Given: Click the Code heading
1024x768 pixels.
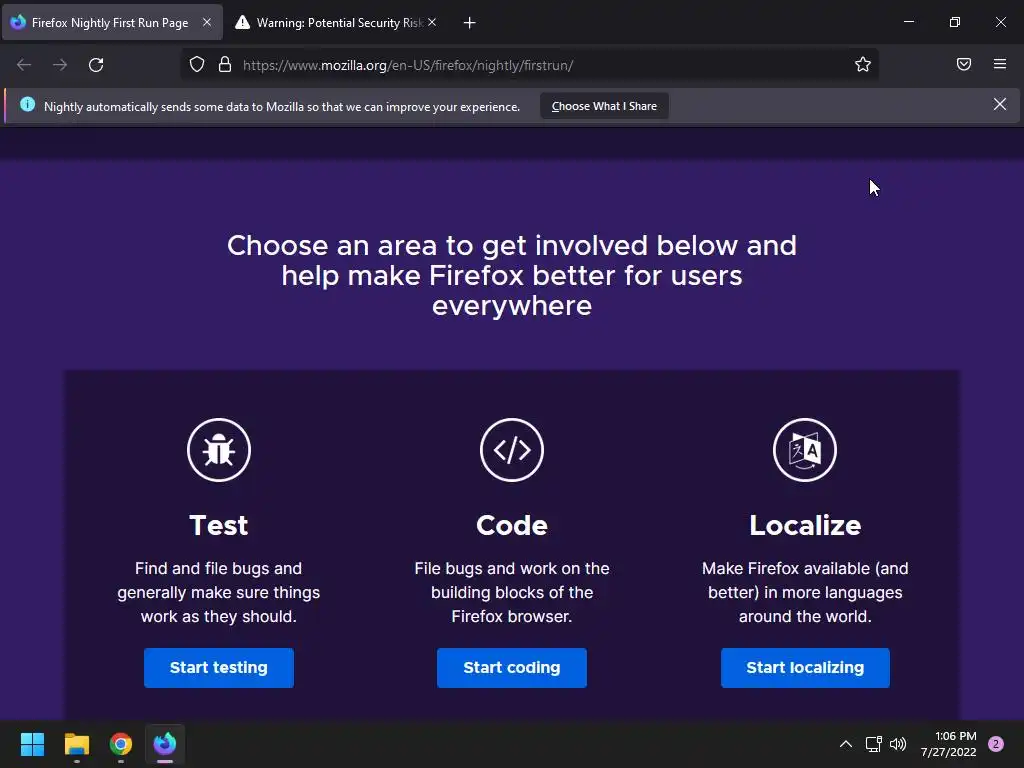Looking at the screenshot, I should click(512, 525).
